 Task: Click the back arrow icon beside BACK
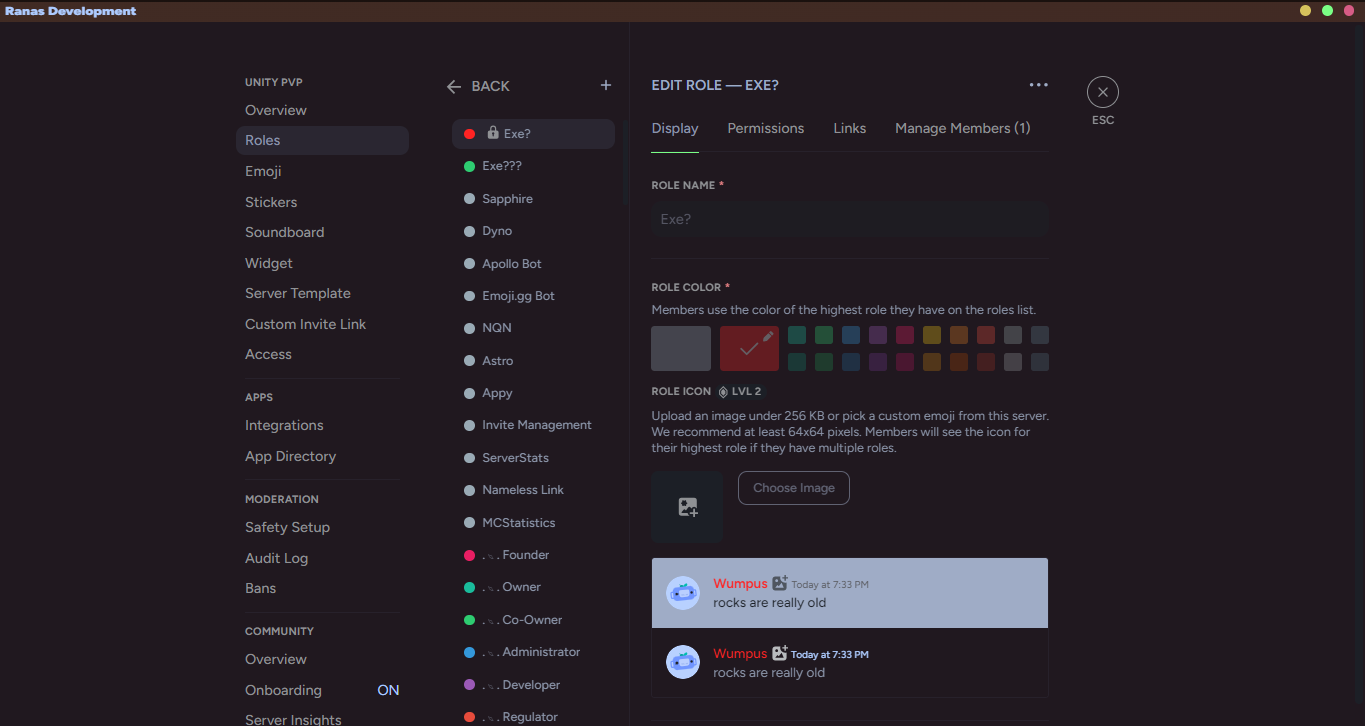[x=454, y=87]
